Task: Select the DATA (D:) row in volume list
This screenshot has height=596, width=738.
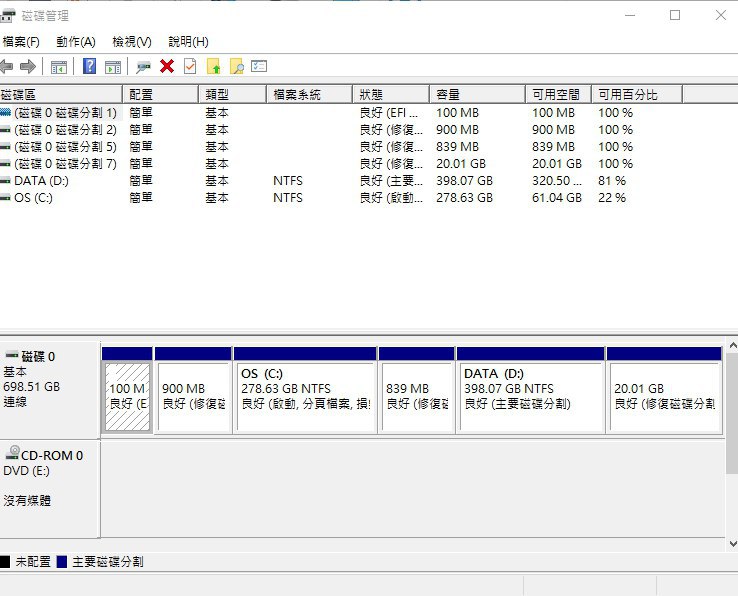Action: [42, 181]
